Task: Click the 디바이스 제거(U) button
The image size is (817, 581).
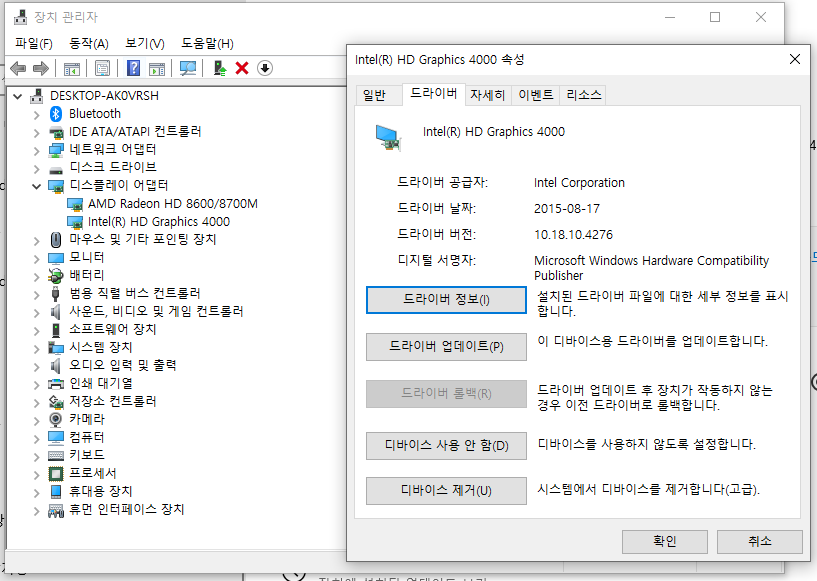Action: click(x=446, y=490)
